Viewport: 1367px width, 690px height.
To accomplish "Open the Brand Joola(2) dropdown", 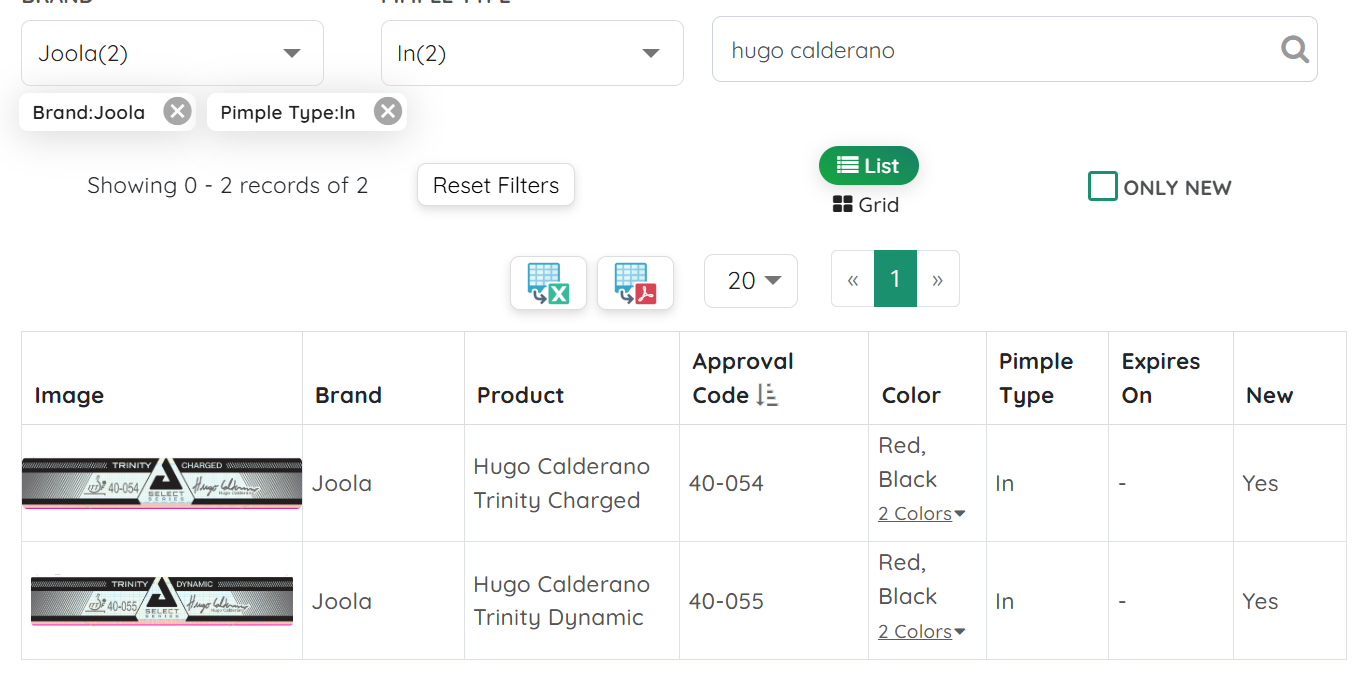I will pos(172,53).
